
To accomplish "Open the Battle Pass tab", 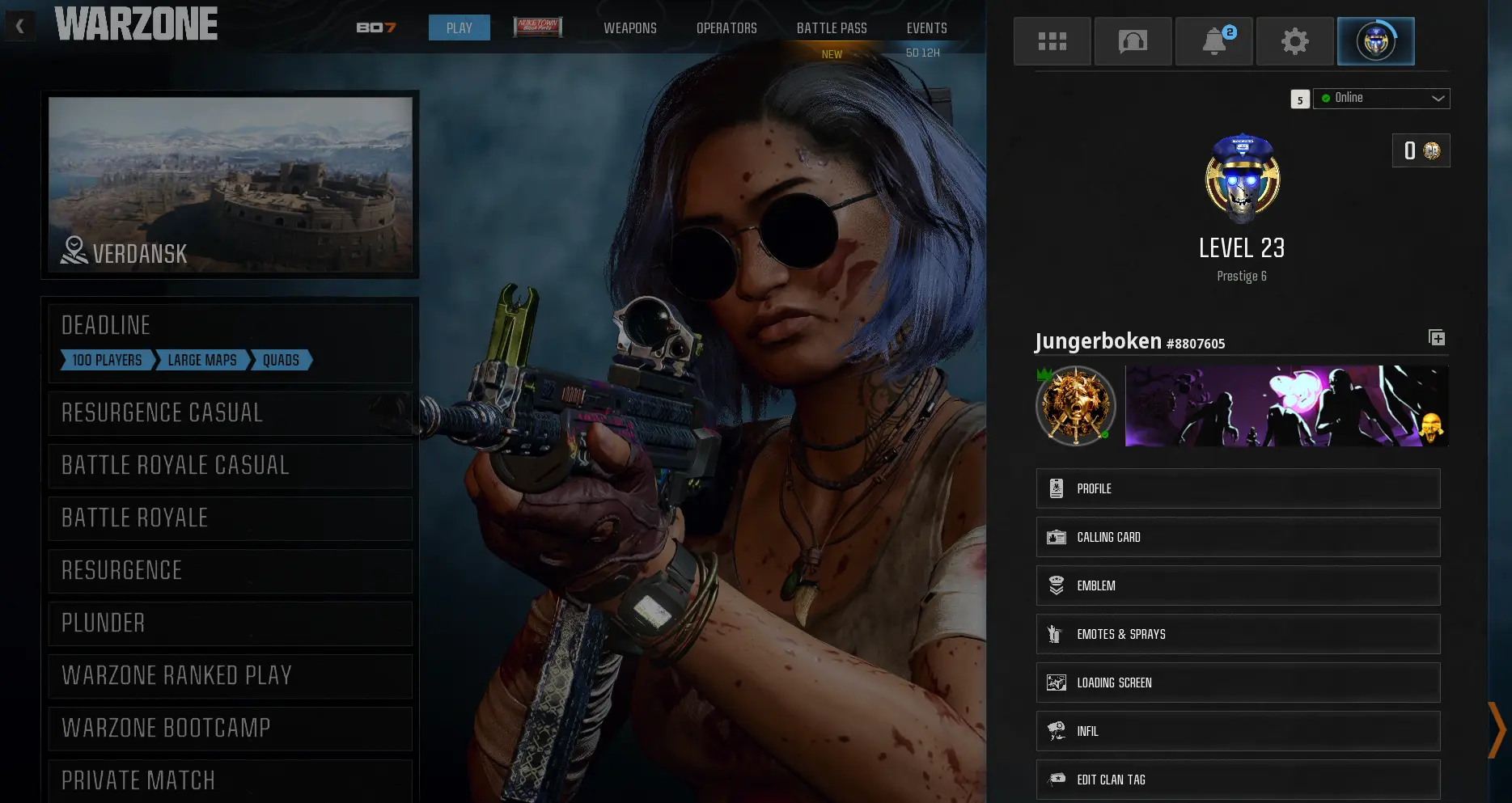I will (x=832, y=27).
